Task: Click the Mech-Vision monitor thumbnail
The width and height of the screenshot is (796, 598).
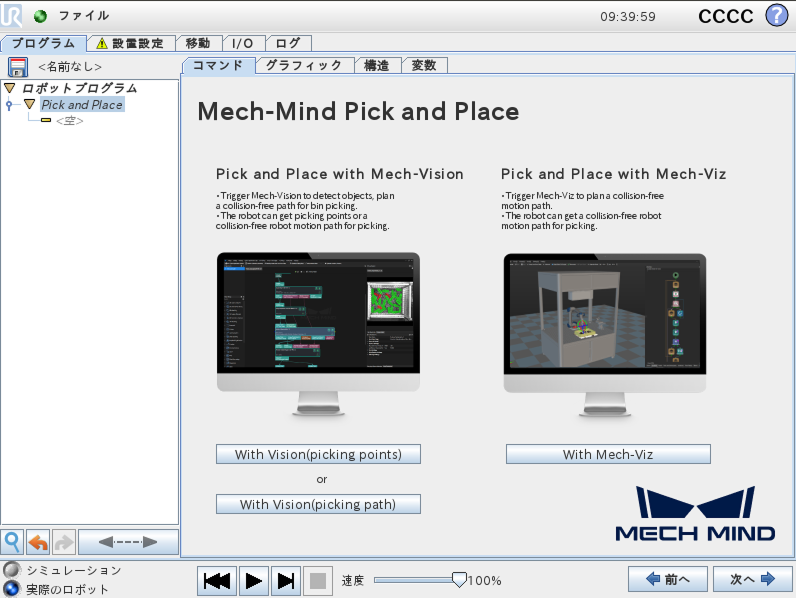Action: point(318,334)
